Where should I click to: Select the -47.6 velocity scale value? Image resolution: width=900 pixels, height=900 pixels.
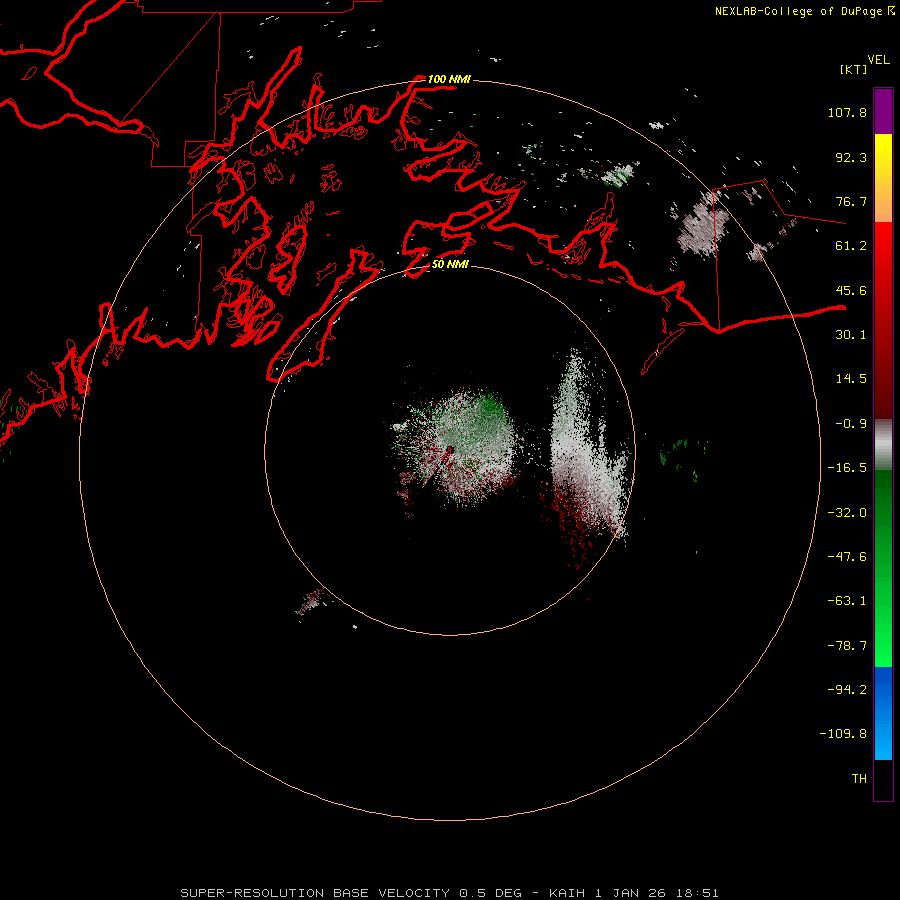(x=847, y=557)
